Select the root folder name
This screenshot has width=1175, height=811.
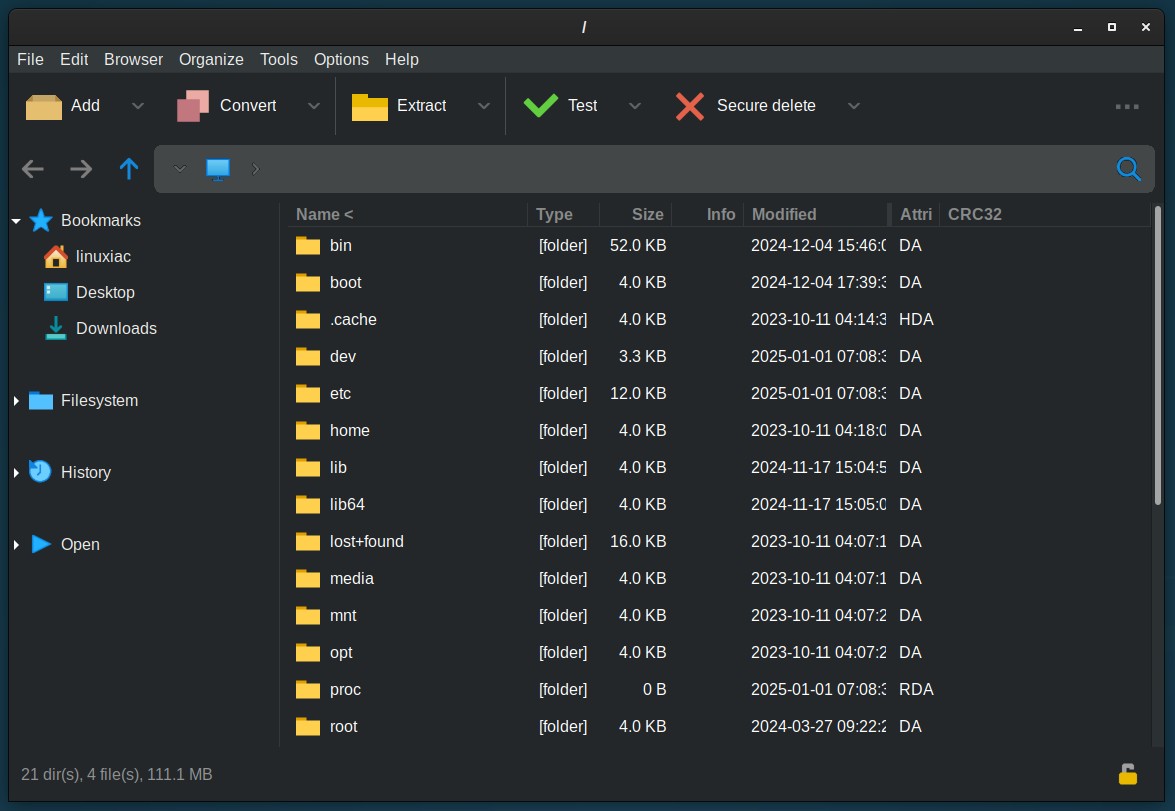(343, 727)
